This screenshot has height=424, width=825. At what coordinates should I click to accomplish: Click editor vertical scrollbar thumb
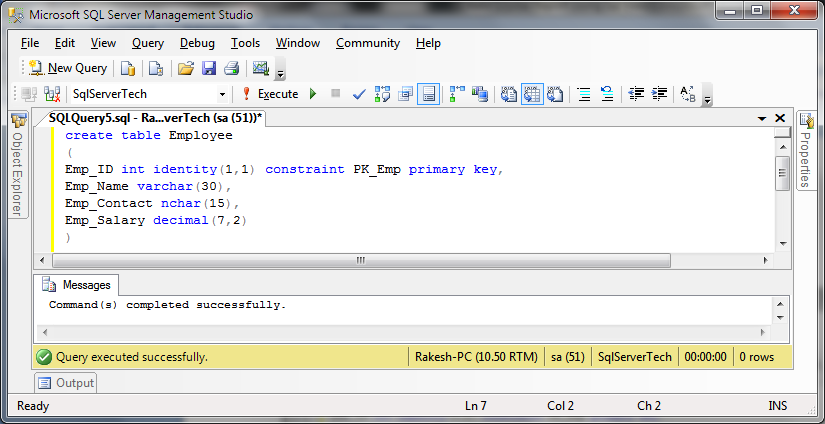(x=782, y=173)
